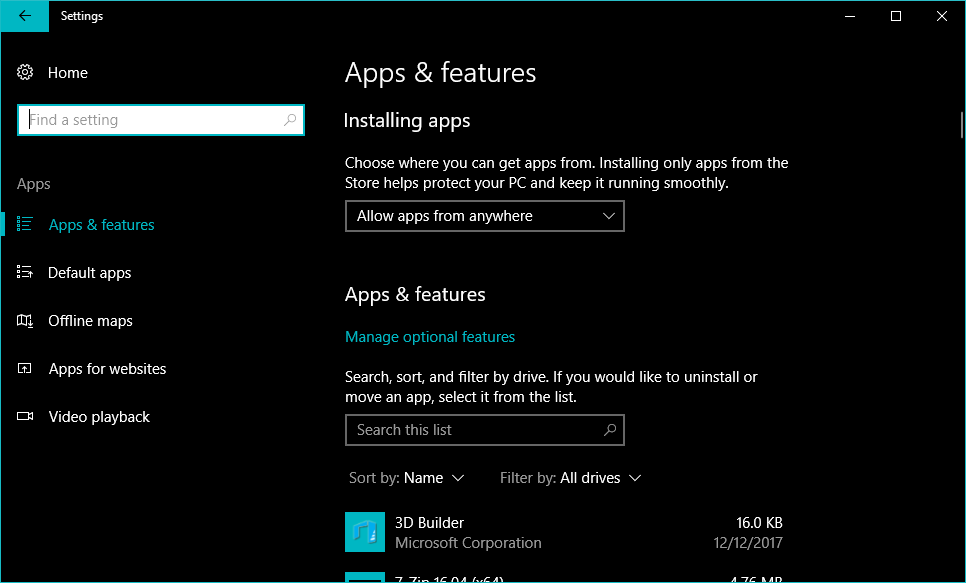Click the Default apps sidebar icon
Viewport: 966px width, 583px height.
(26, 273)
